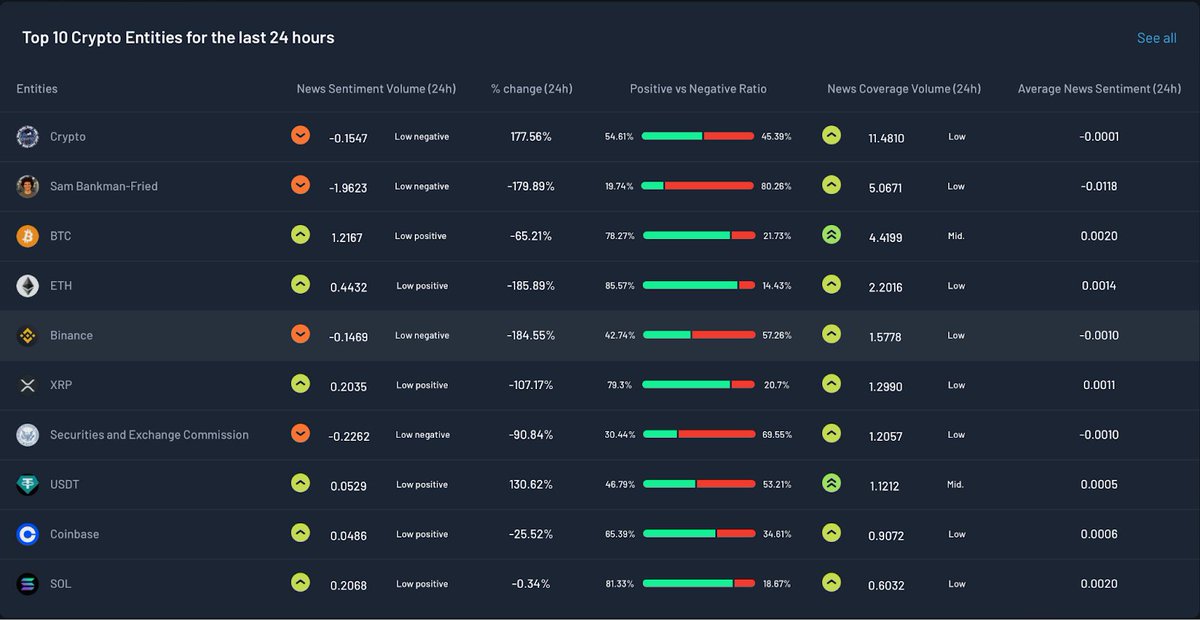Viewport: 1200px width, 620px height.
Task: Click the SOL Solana logo icon
Action: pyautogui.click(x=28, y=584)
